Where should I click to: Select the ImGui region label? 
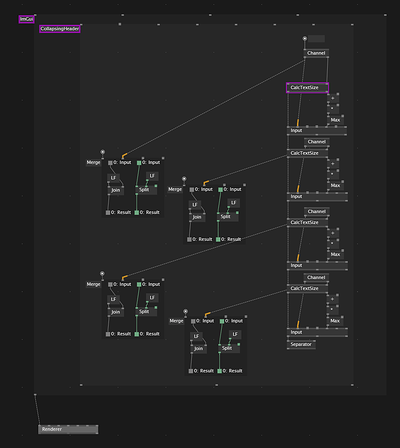(x=26, y=19)
